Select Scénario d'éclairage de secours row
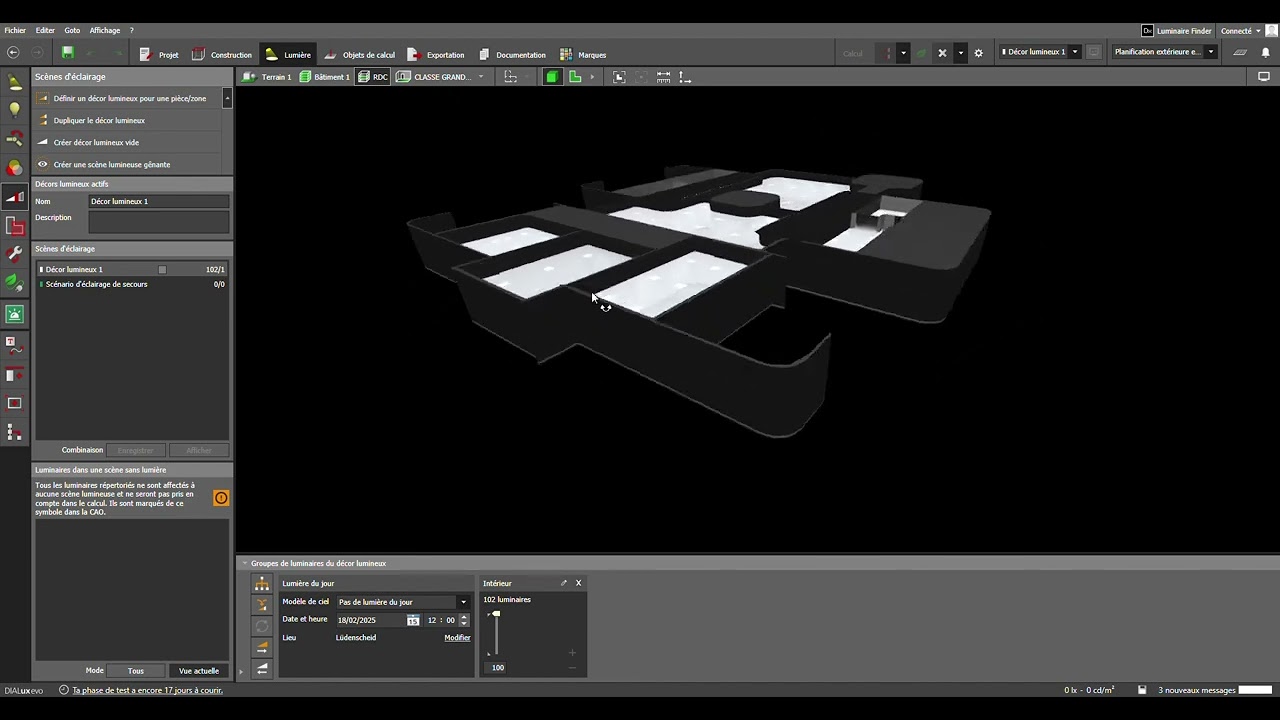The width and height of the screenshot is (1280, 720). pos(131,284)
